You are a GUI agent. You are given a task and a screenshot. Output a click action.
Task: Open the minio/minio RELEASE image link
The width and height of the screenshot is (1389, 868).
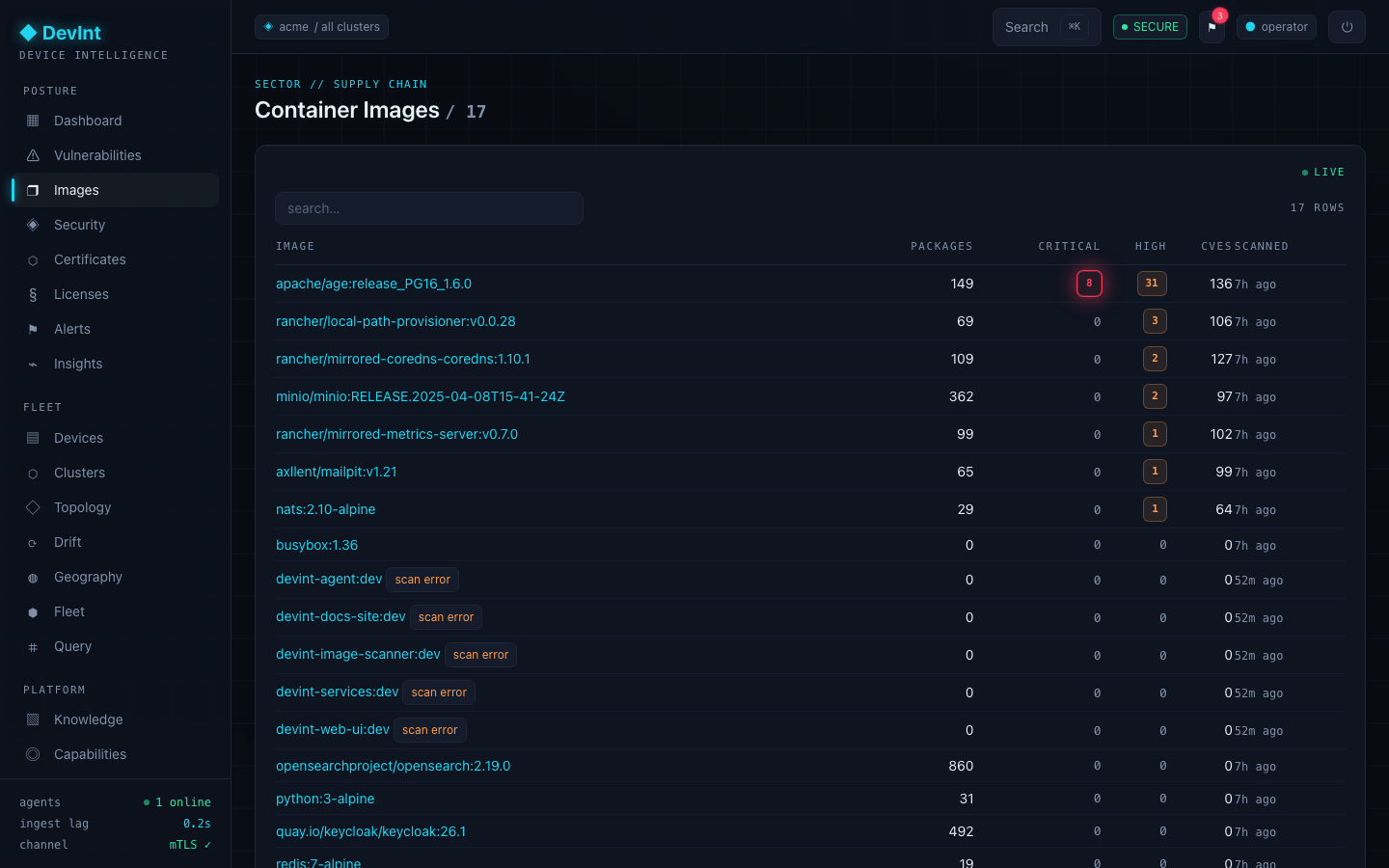pos(421,396)
